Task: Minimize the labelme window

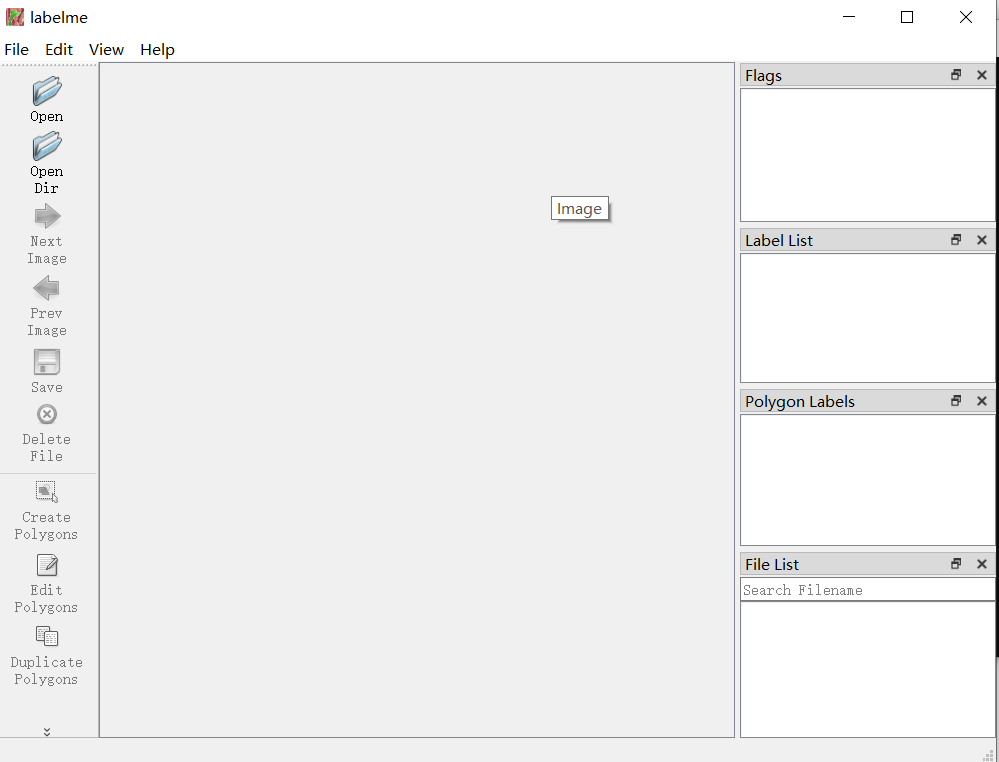Action: (849, 17)
